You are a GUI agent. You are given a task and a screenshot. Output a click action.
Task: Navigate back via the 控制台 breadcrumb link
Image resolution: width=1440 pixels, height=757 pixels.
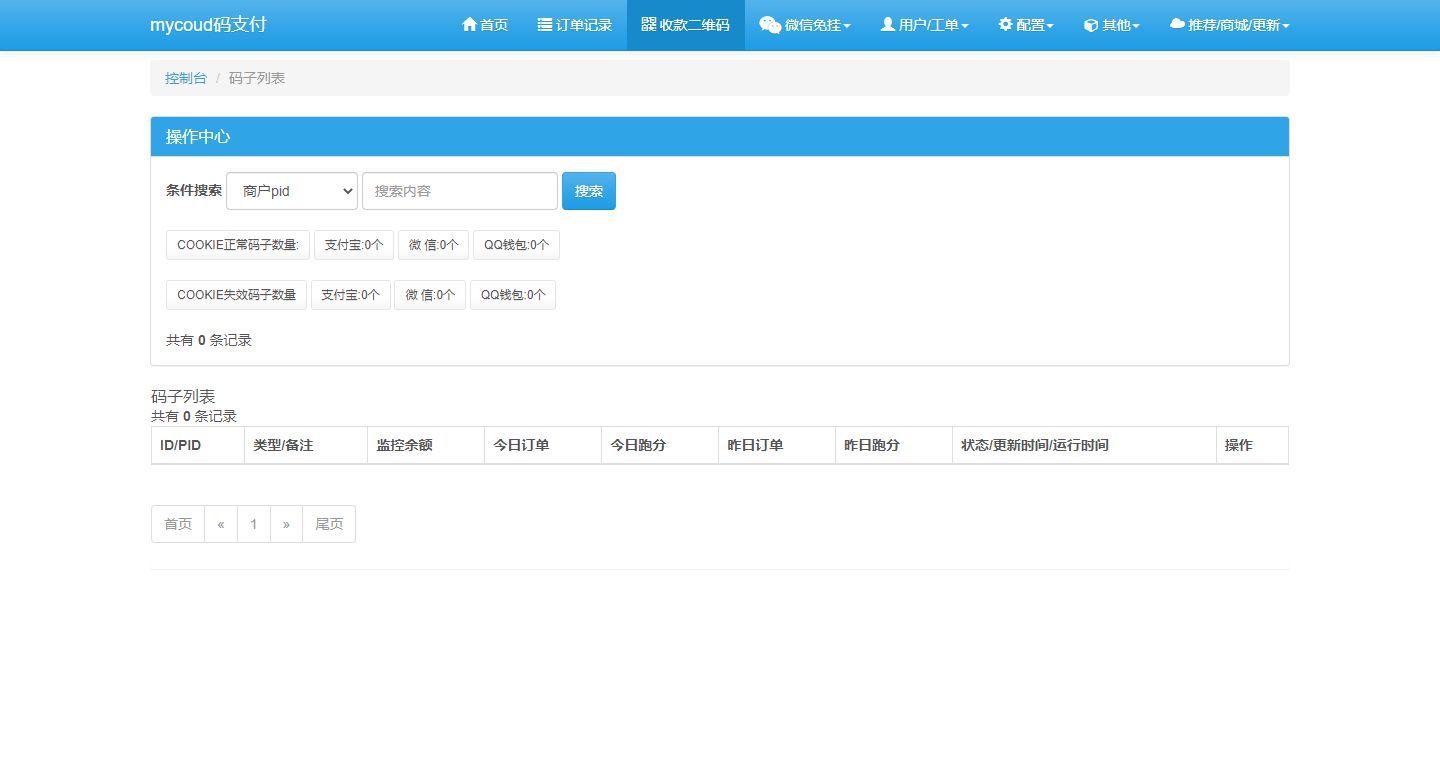pos(185,76)
